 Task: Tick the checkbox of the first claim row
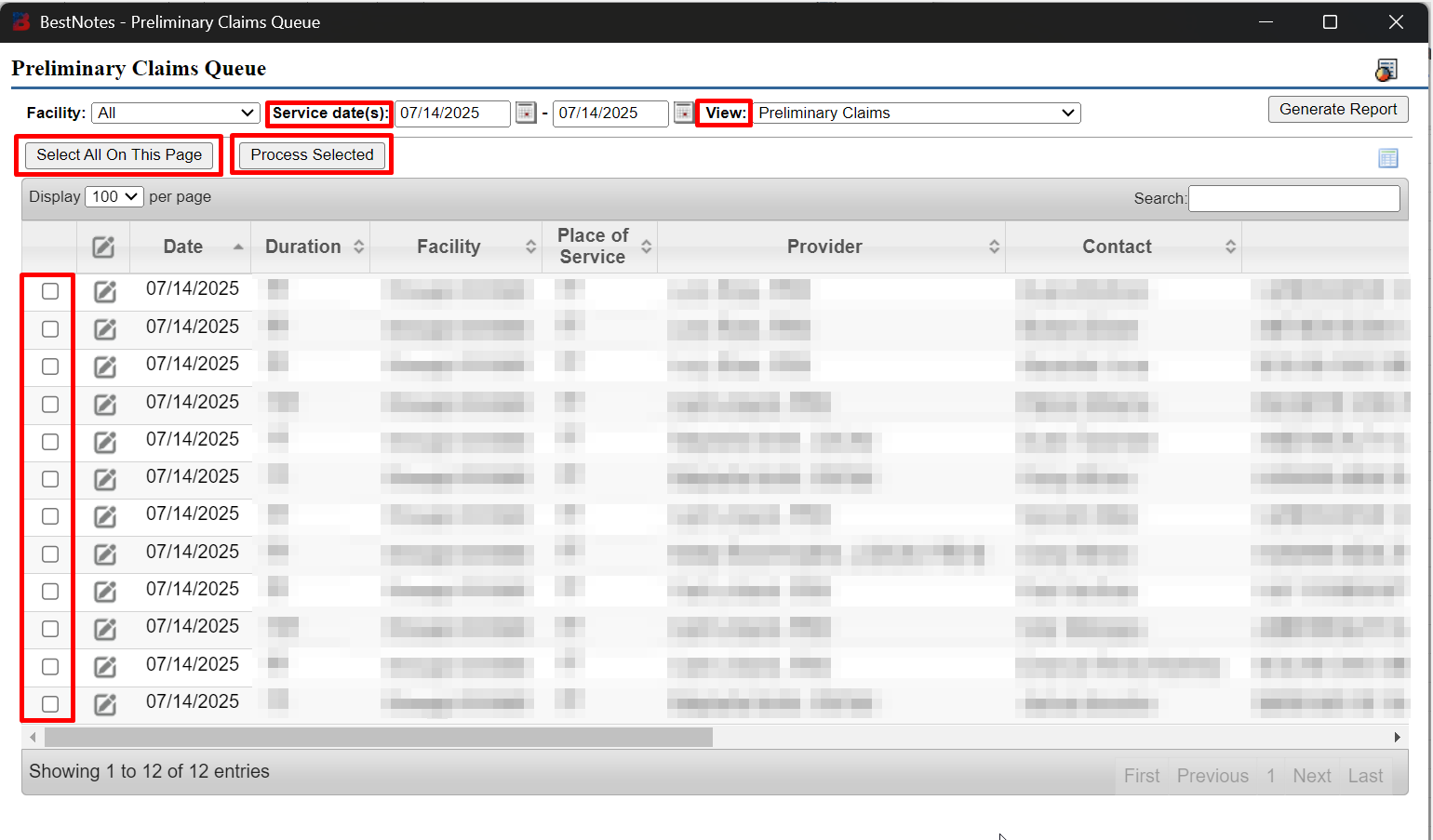(50, 291)
